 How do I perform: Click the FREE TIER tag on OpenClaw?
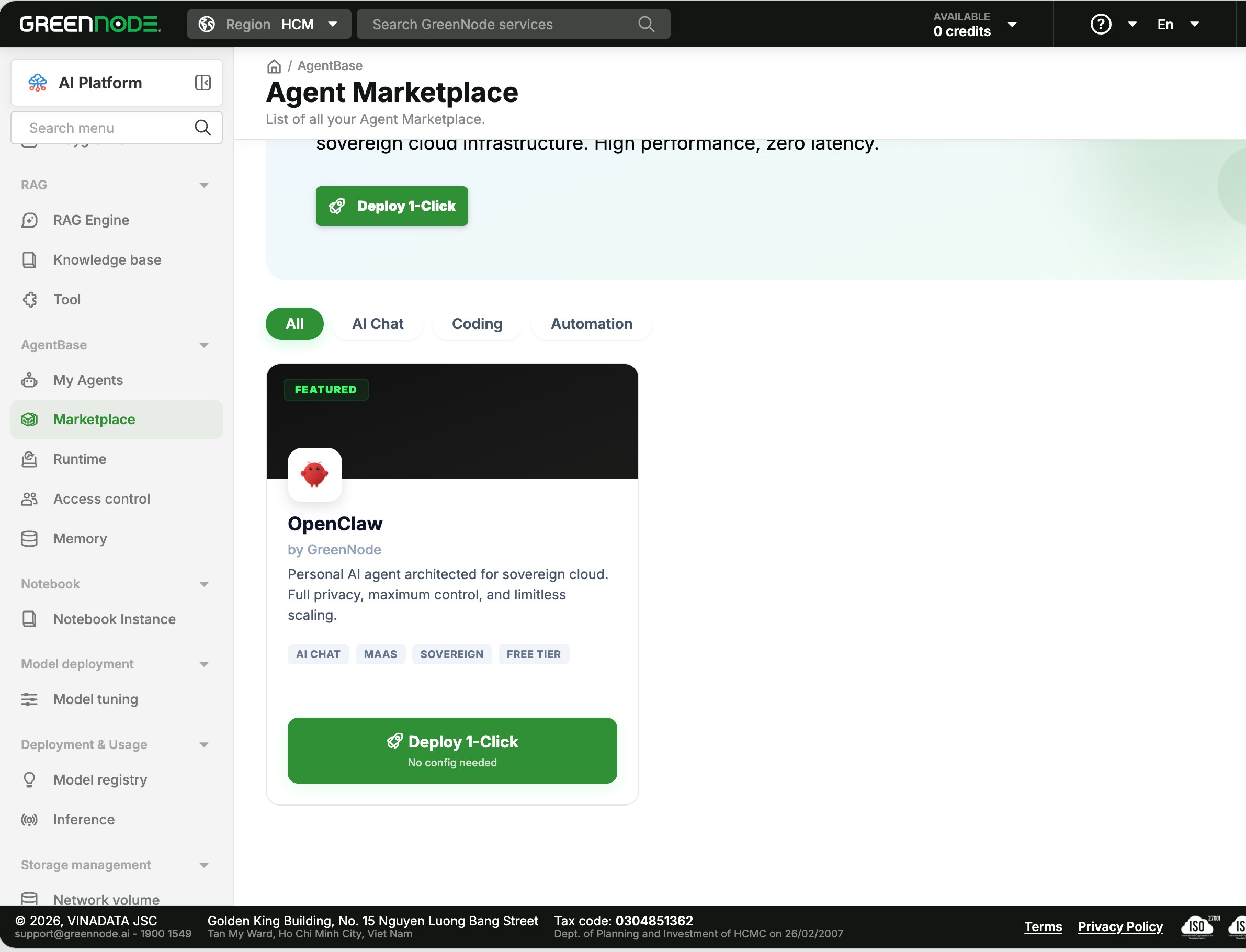(534, 654)
